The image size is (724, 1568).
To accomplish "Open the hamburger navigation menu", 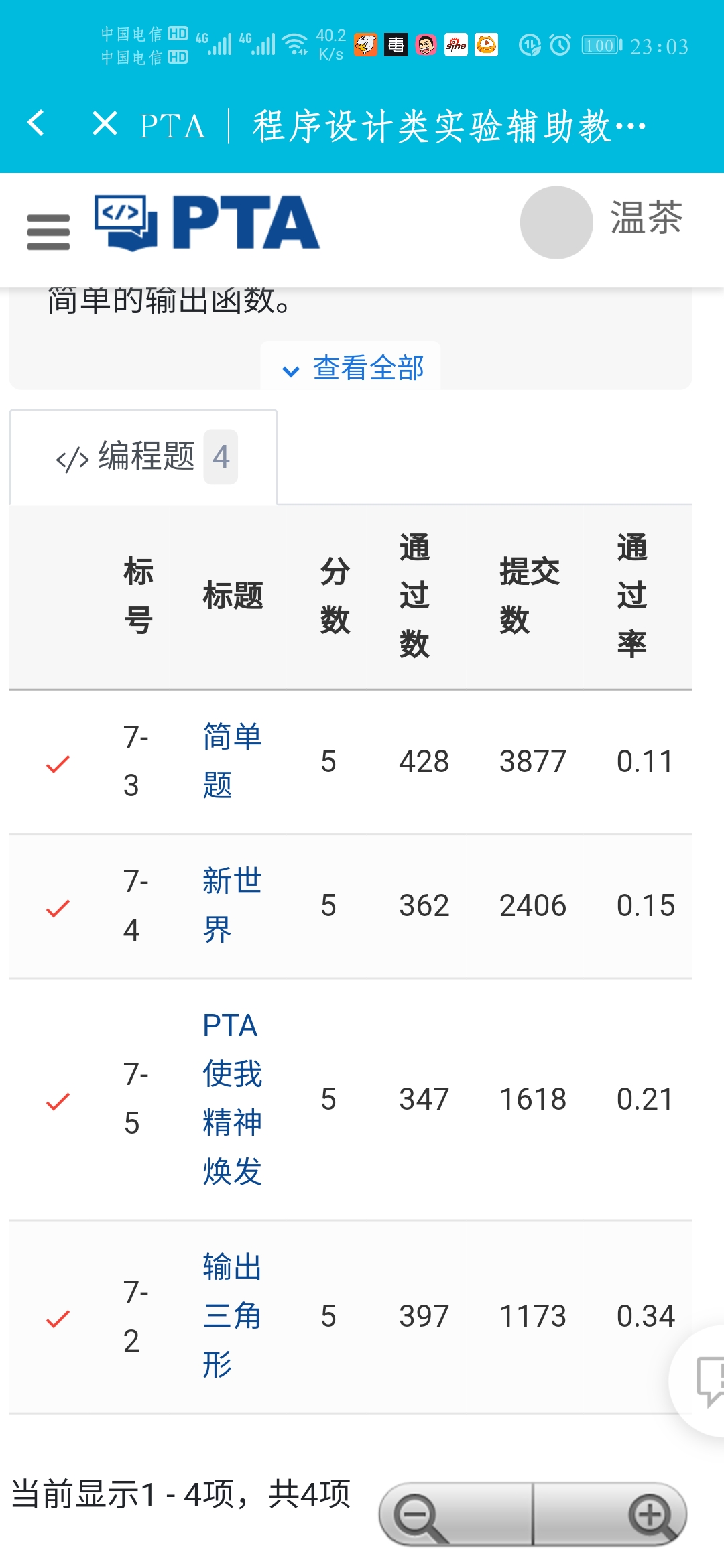I will point(48,232).
